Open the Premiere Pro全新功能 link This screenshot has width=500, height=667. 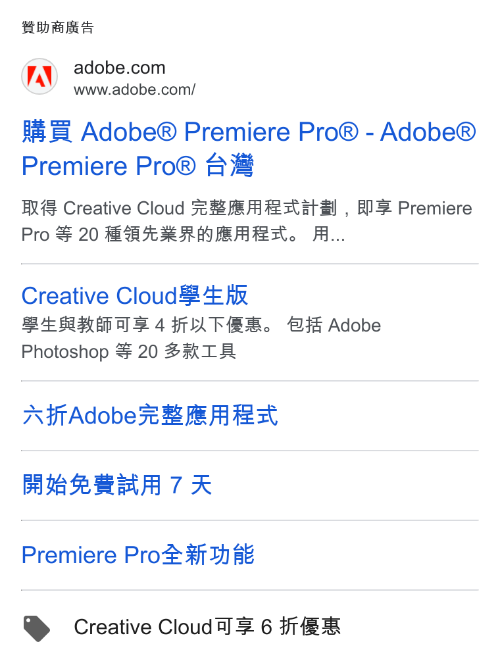138,555
